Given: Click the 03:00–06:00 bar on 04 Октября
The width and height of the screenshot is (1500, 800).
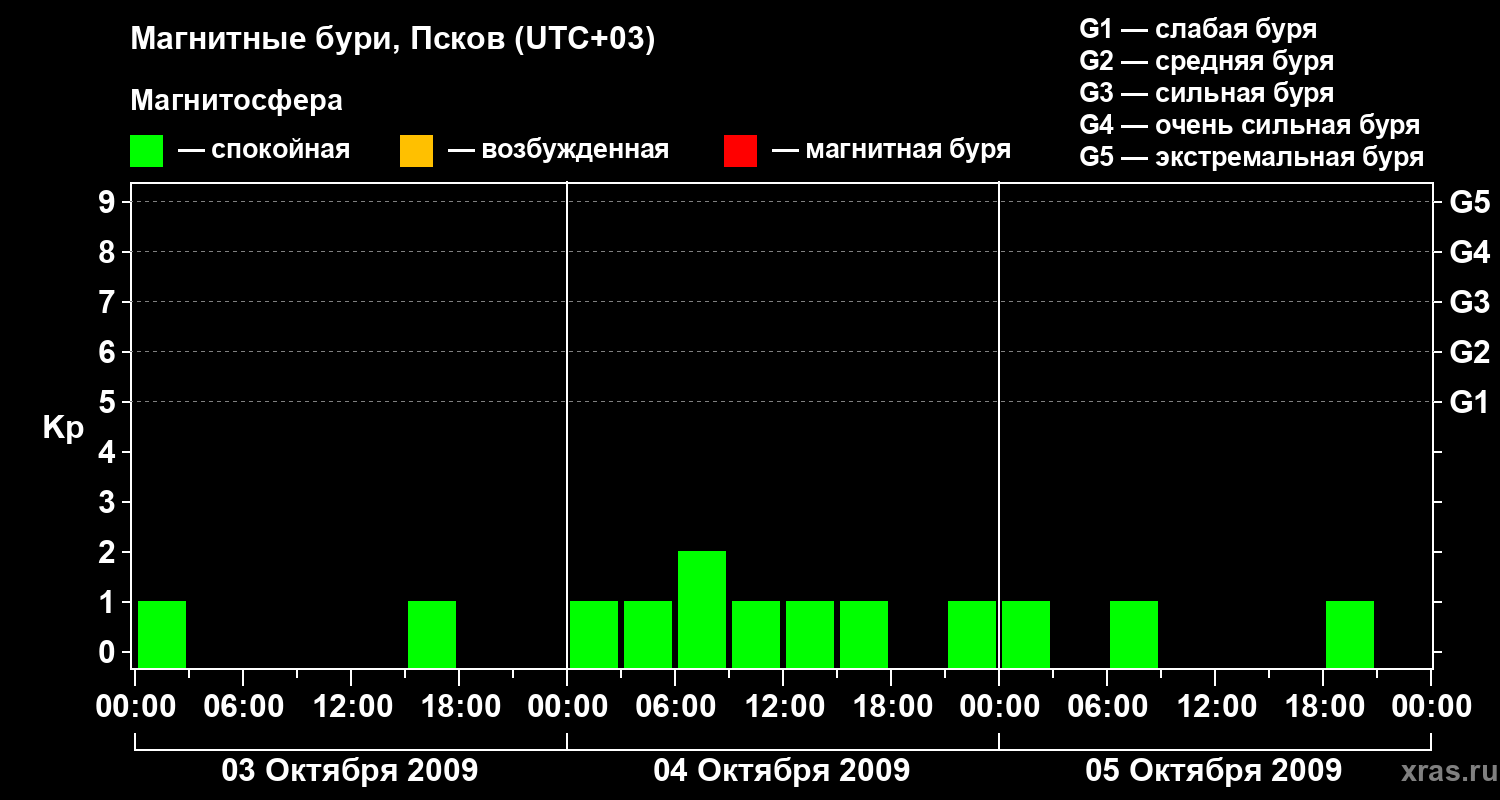Looking at the screenshot, I should click(648, 634).
